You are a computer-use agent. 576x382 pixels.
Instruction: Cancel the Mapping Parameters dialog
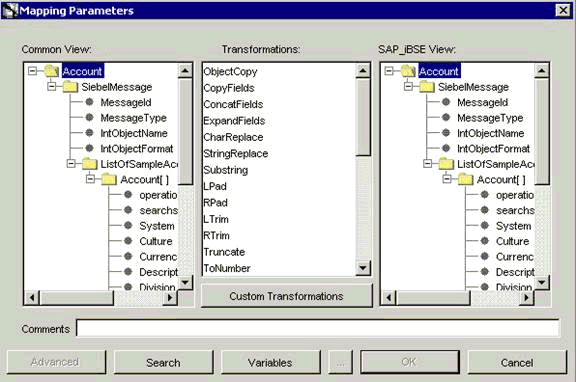517,362
